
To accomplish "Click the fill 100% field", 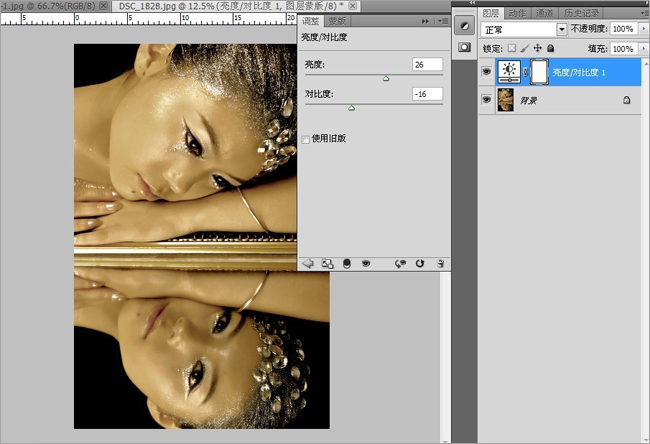I will (x=624, y=49).
